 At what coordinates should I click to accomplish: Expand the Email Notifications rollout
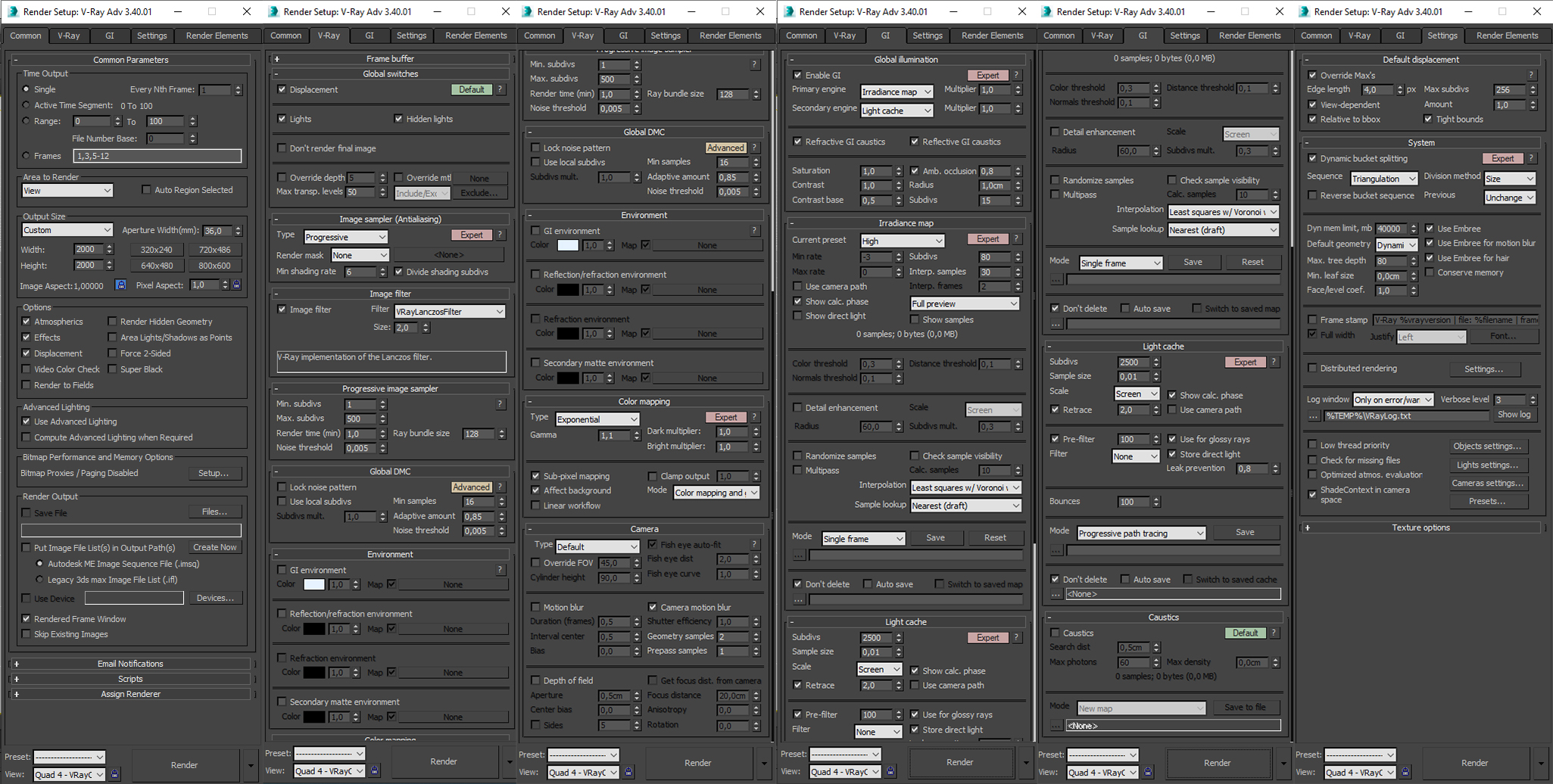[17, 664]
